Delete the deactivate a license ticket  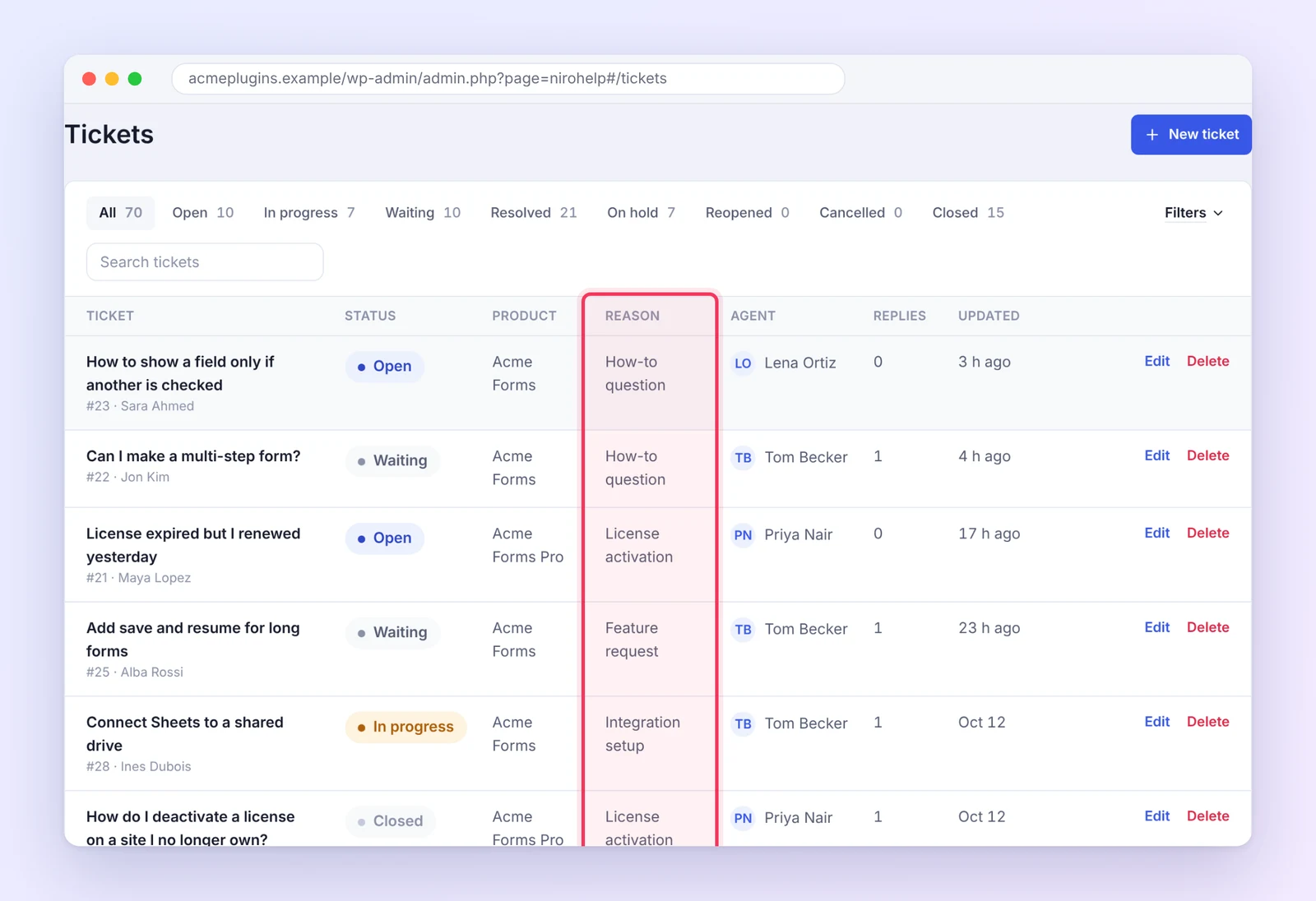[x=1207, y=816]
